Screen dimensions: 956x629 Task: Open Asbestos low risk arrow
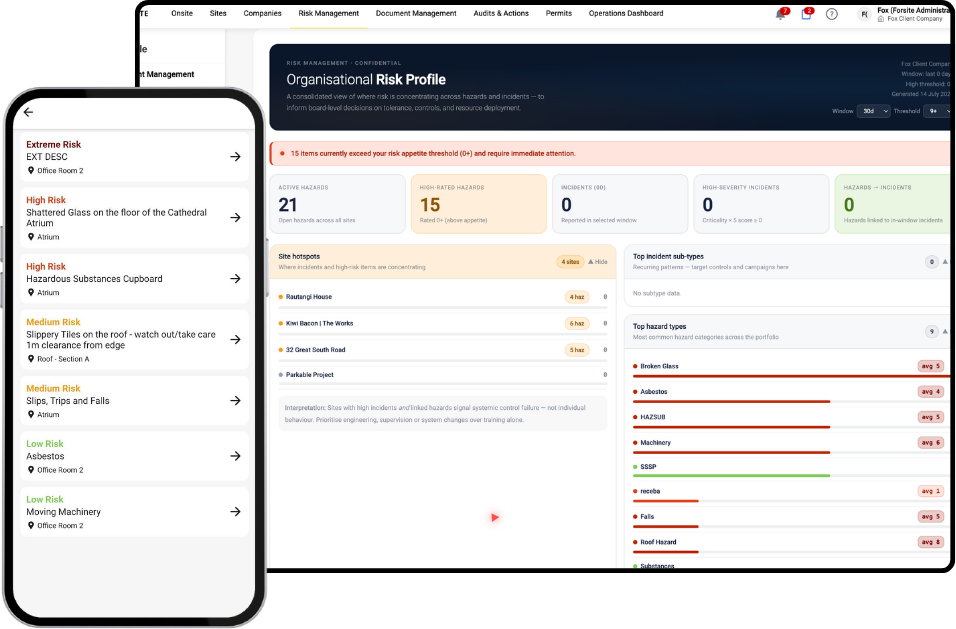235,456
